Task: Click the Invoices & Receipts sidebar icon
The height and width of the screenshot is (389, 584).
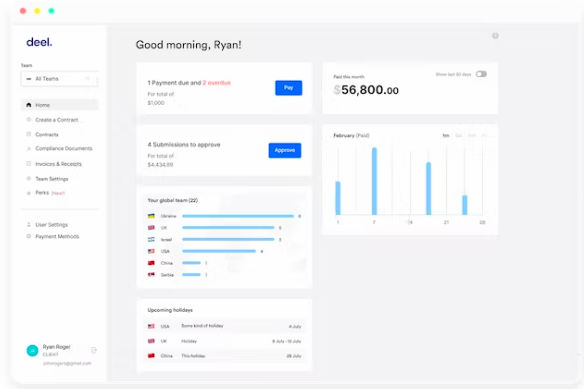Action: point(29,164)
